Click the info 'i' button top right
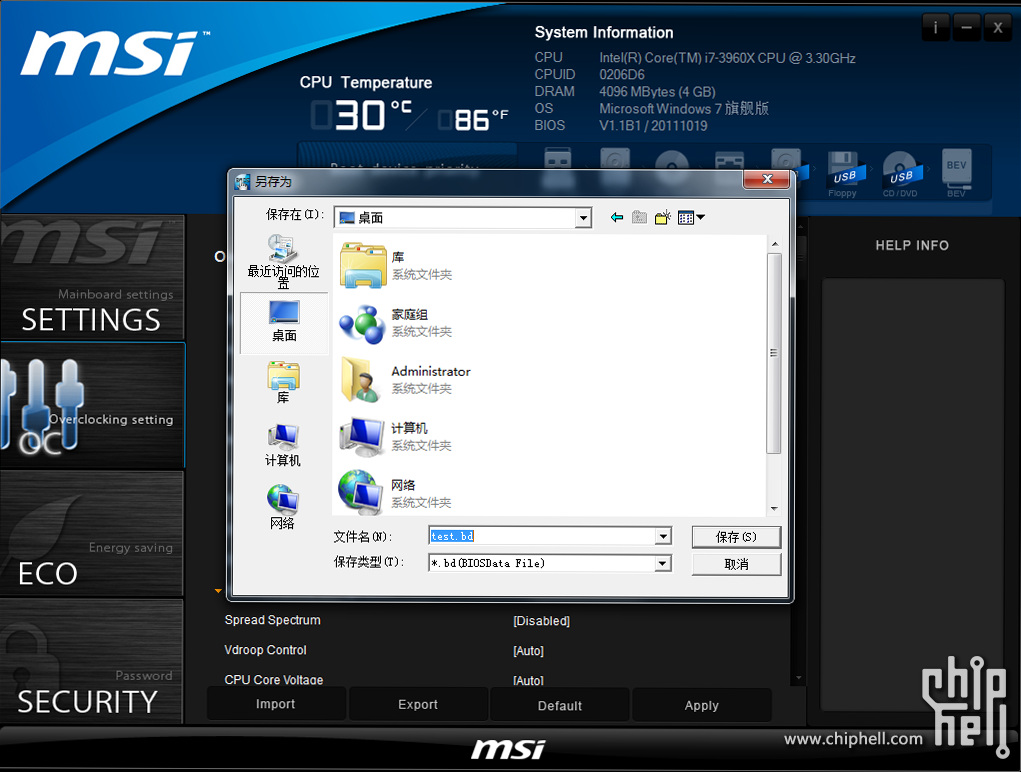This screenshot has height=772, width=1021. pos(936,27)
